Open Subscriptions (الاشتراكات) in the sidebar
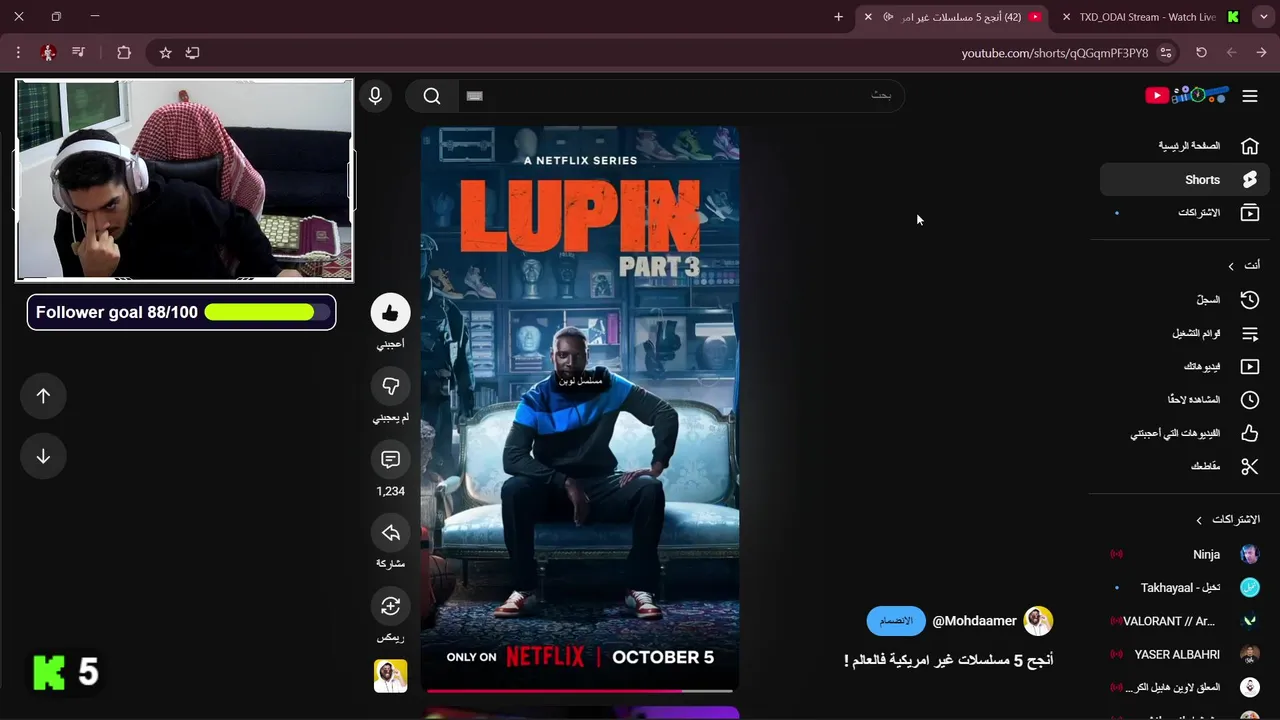Viewport: 1280px width, 720px height. (x=1185, y=213)
